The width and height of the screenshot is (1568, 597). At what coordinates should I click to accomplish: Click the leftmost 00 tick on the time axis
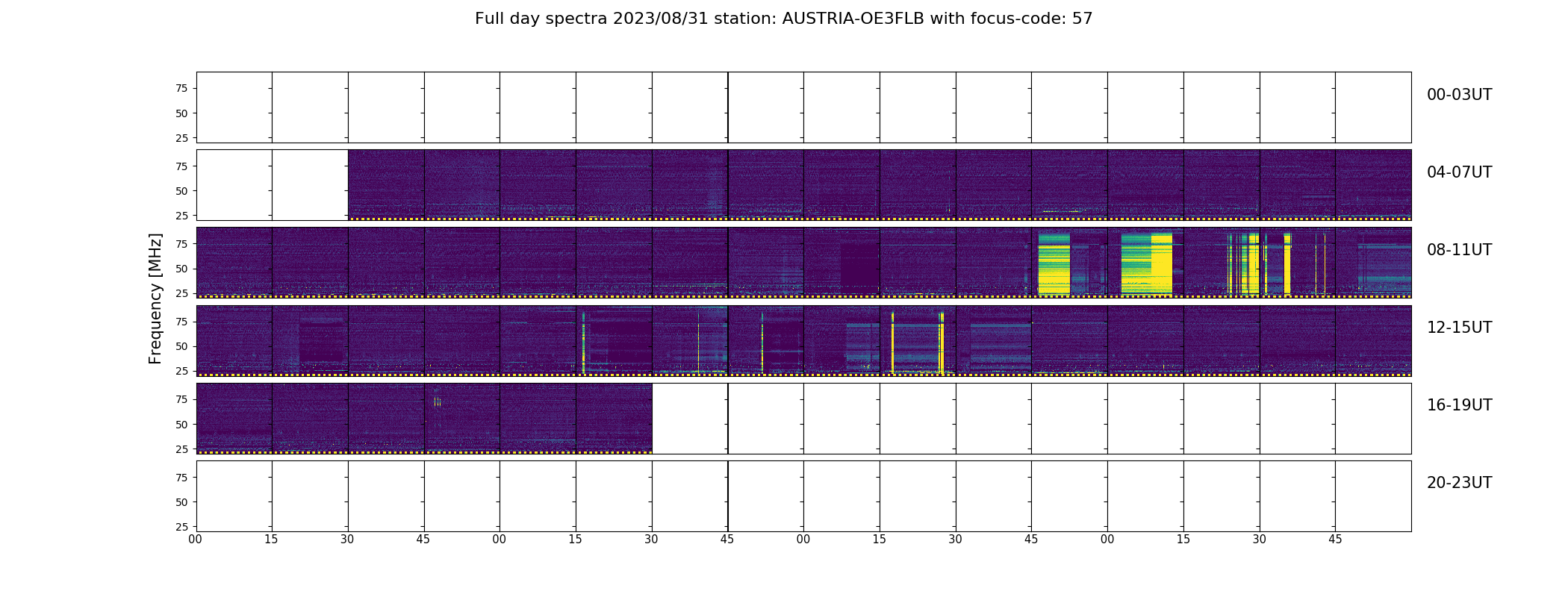click(196, 540)
